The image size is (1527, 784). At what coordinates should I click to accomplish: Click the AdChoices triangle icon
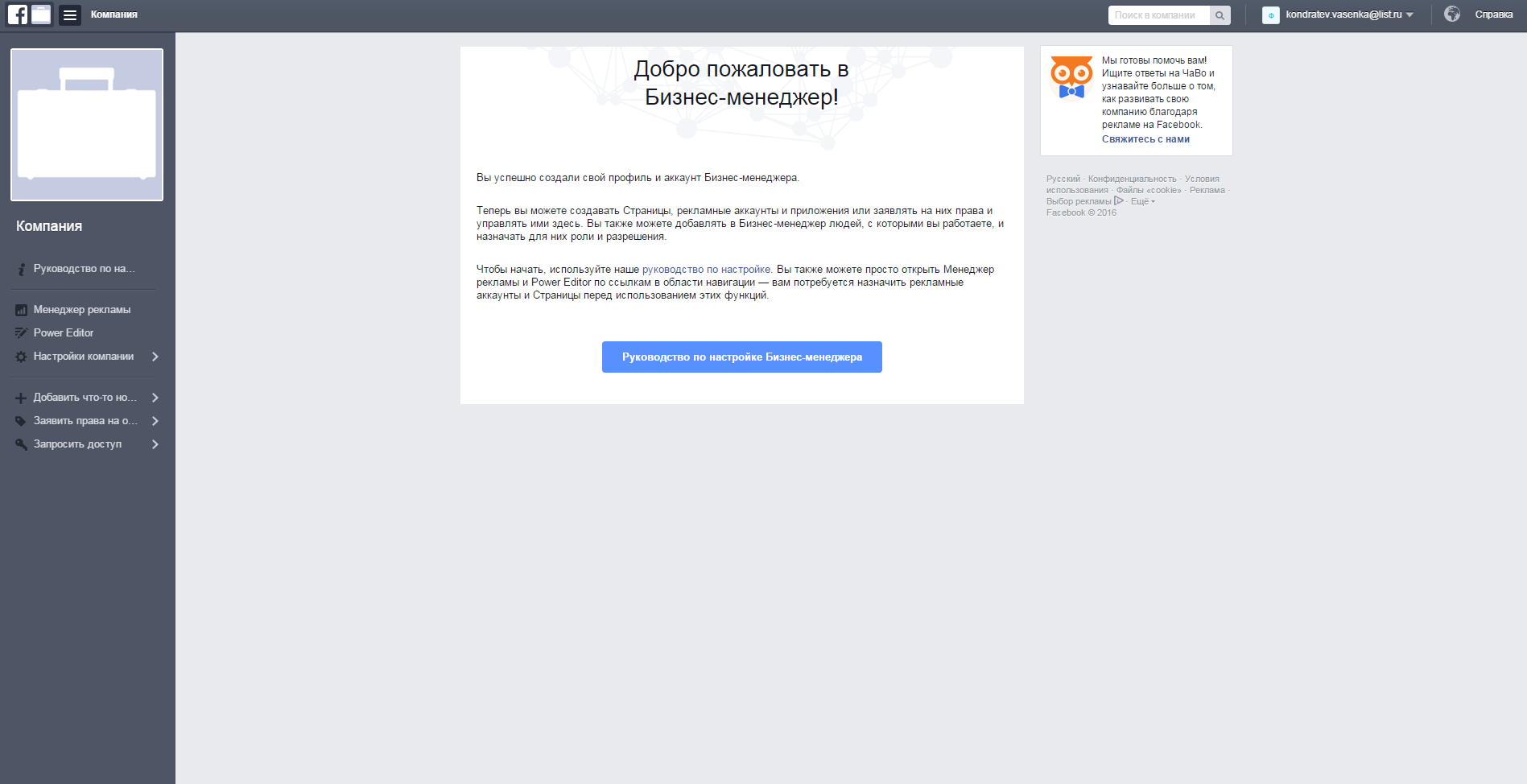[x=1119, y=201]
